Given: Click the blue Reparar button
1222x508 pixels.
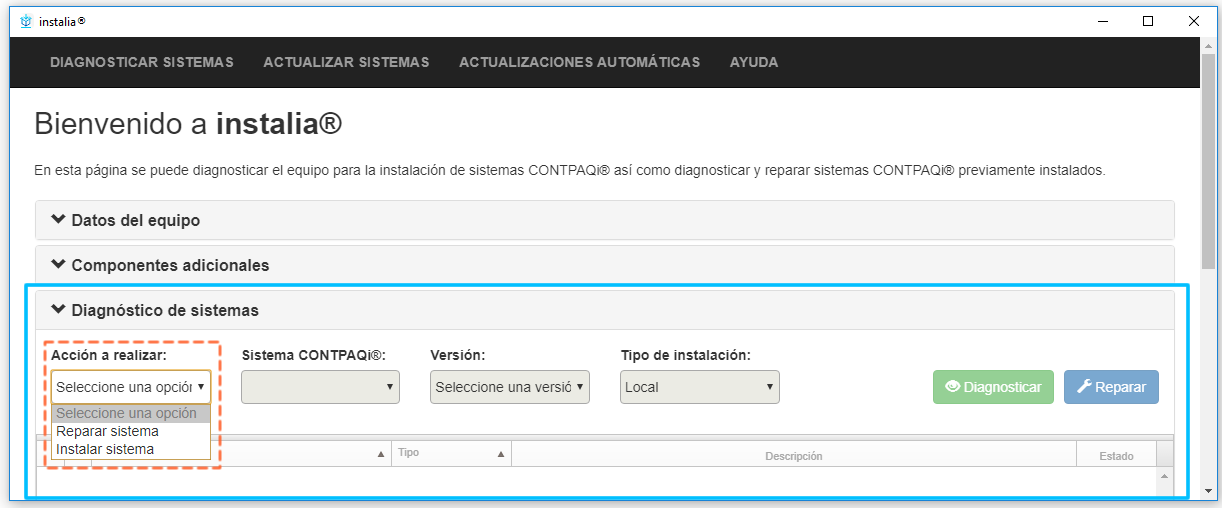Looking at the screenshot, I should point(1111,387).
